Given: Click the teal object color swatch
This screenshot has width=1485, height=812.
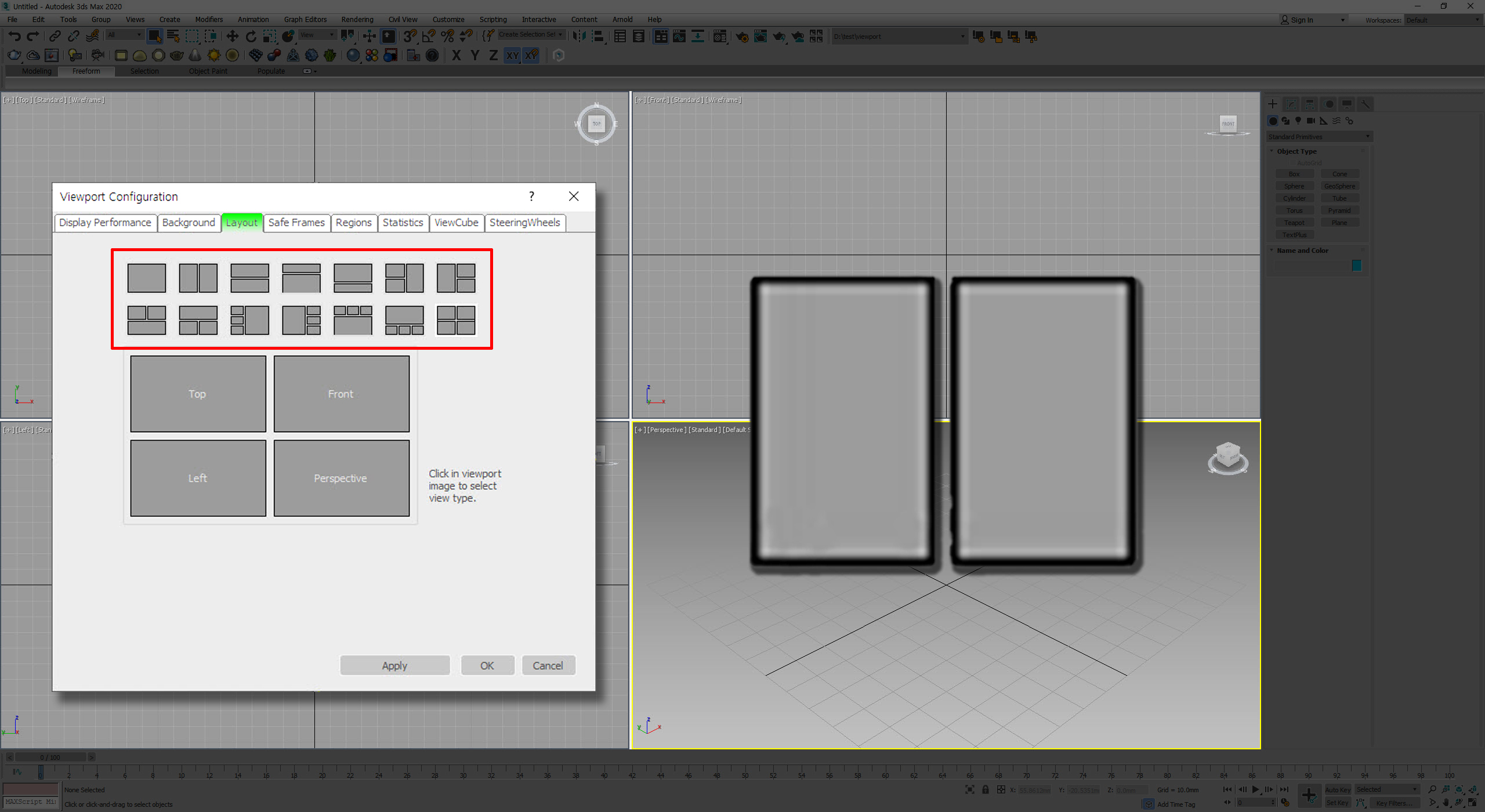Looking at the screenshot, I should click(1356, 266).
